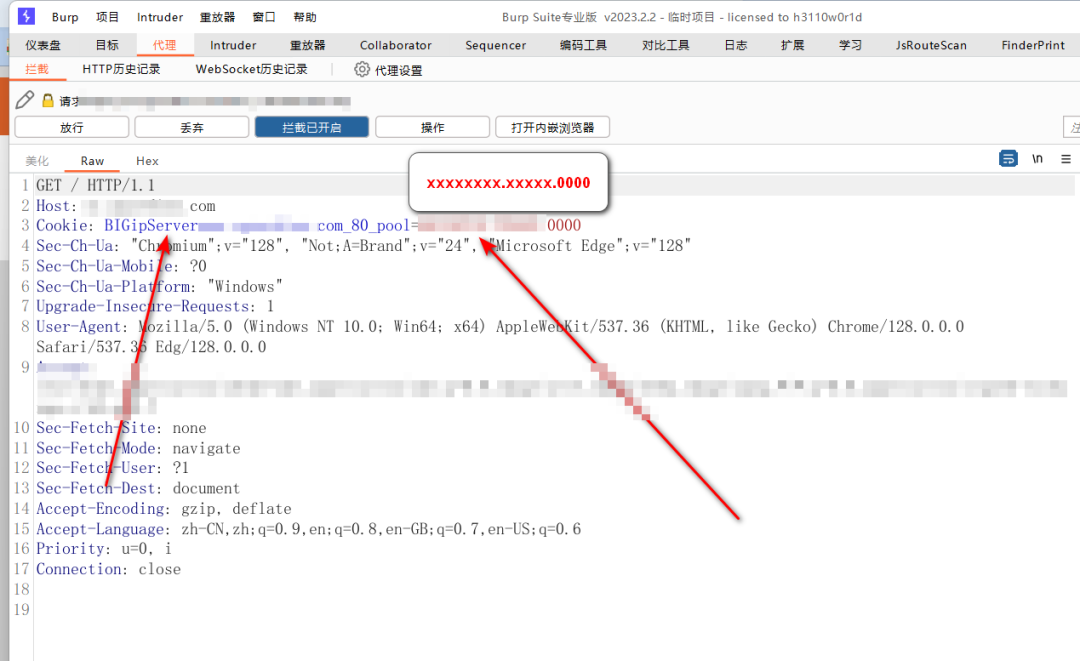Click the Host header line
This screenshot has width=1080, height=661.
[x=126, y=206]
